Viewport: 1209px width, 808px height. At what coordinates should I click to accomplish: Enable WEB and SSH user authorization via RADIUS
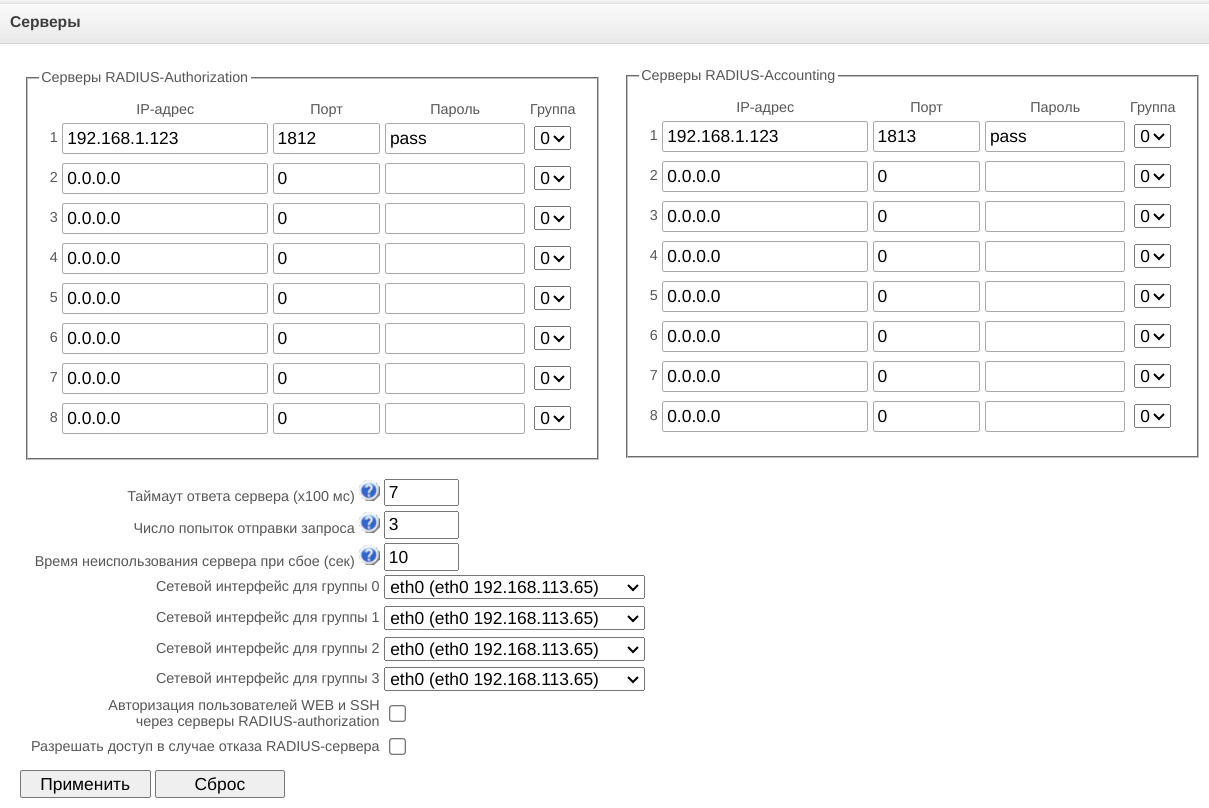tap(397, 713)
